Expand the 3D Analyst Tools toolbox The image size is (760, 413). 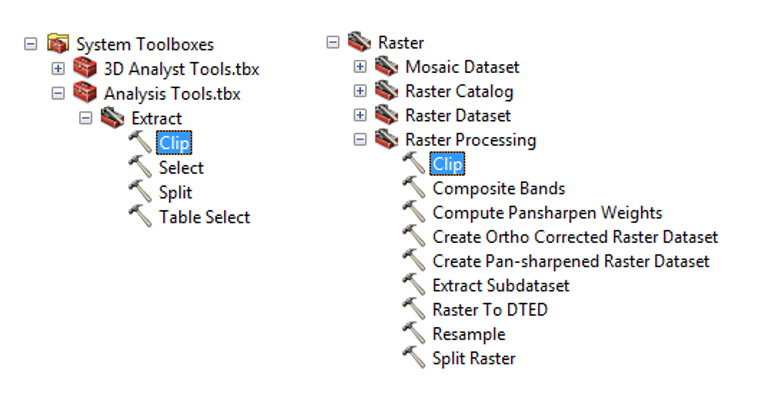click(58, 69)
